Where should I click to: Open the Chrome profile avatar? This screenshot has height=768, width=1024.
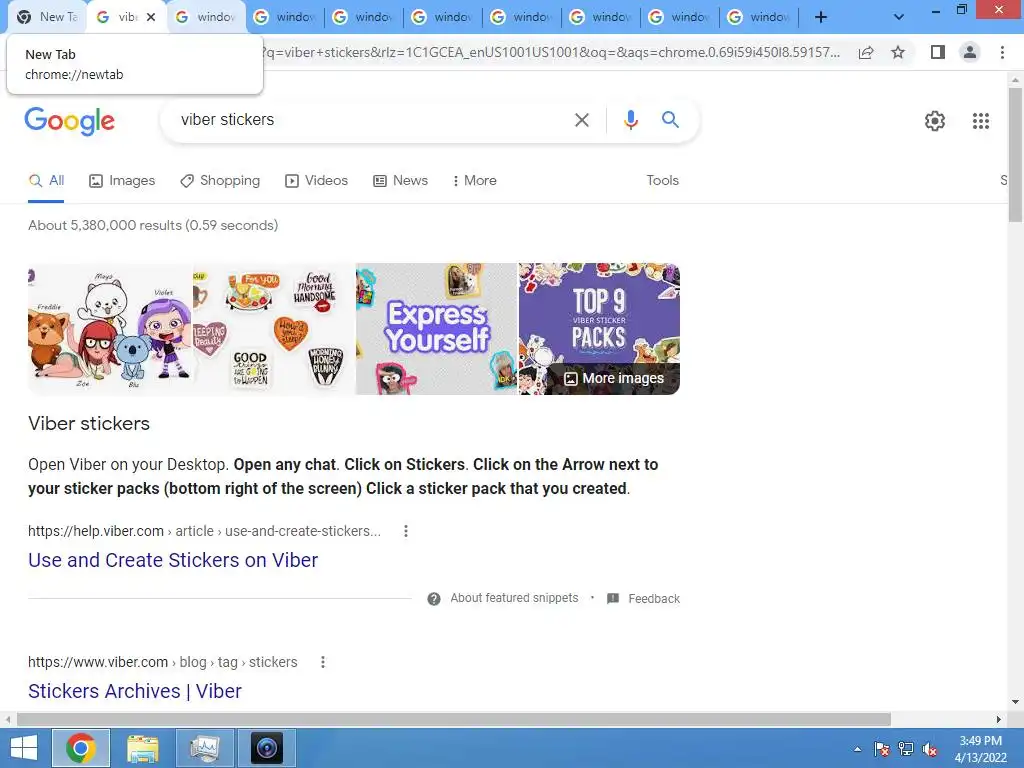coord(970,52)
